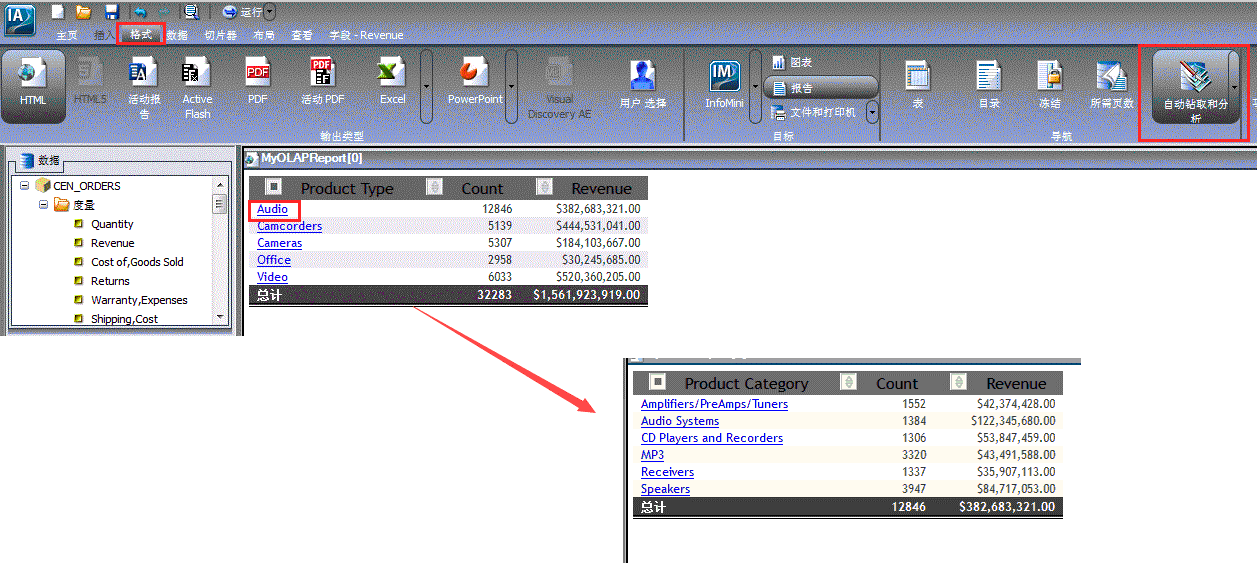The width and height of the screenshot is (1257, 571).
Task: Open the 切片器 (slicer) ribbon tab
Action: tap(220, 35)
